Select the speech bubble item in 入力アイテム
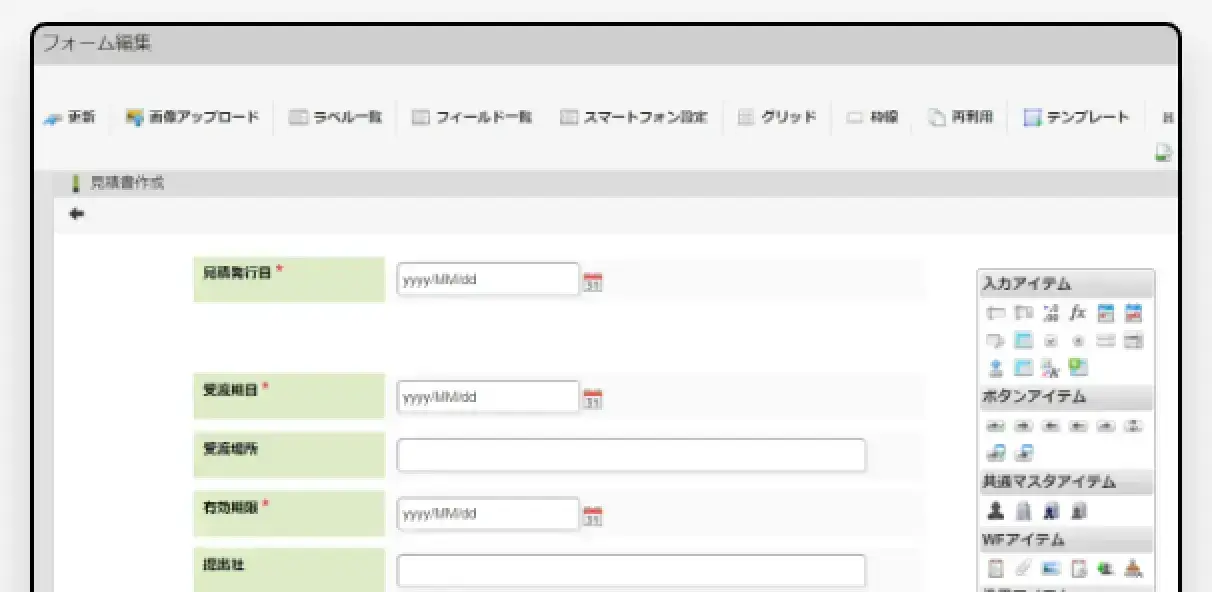The height and width of the screenshot is (592, 1212). coord(995,341)
